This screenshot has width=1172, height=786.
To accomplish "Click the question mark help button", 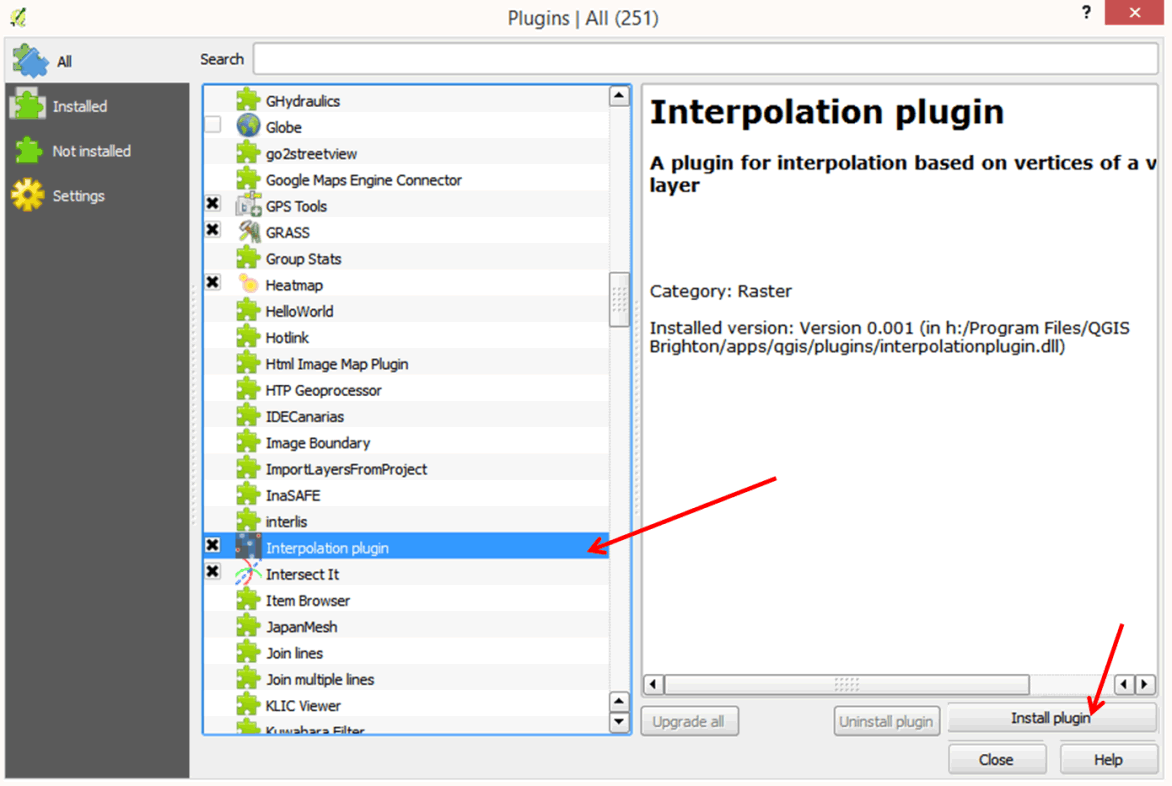I will tap(1086, 13).
